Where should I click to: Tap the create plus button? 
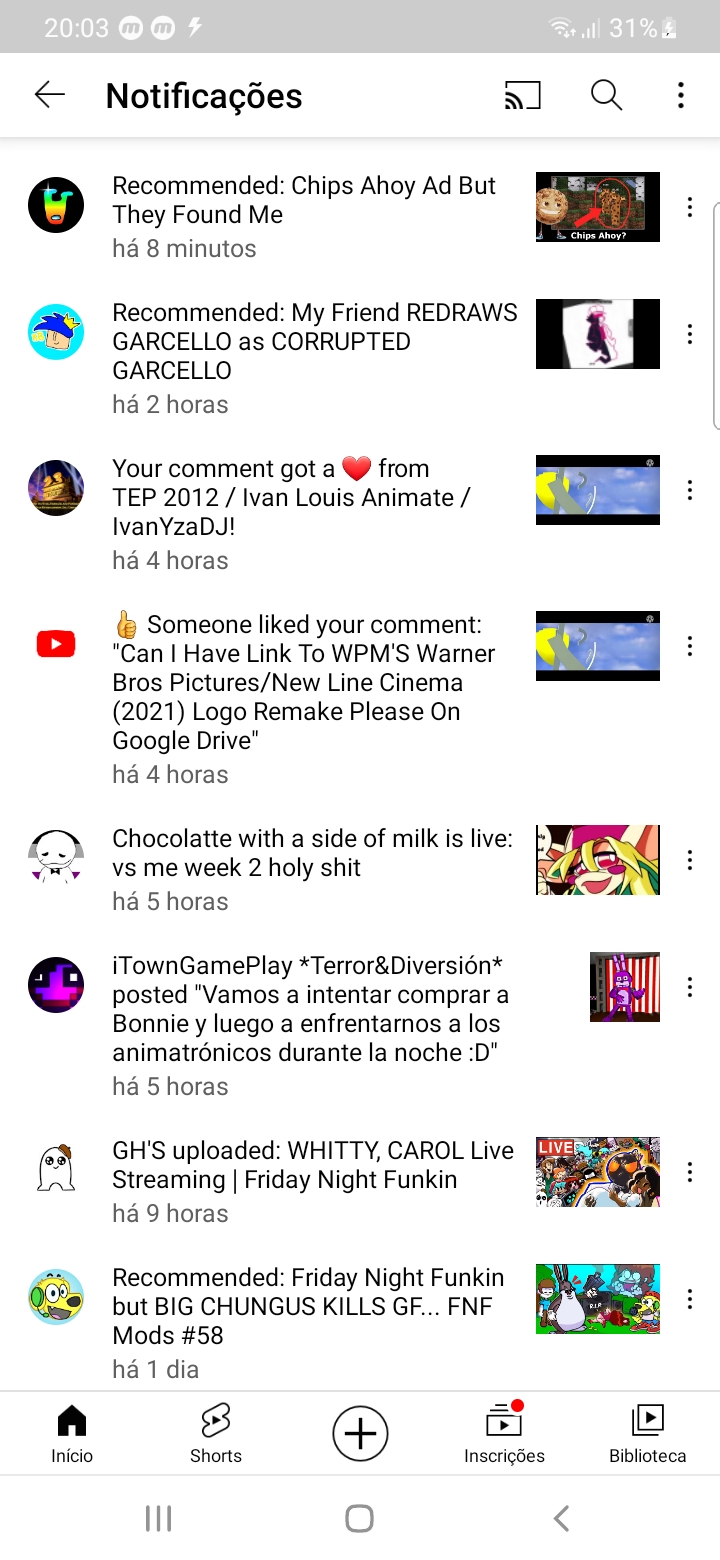coord(360,1434)
